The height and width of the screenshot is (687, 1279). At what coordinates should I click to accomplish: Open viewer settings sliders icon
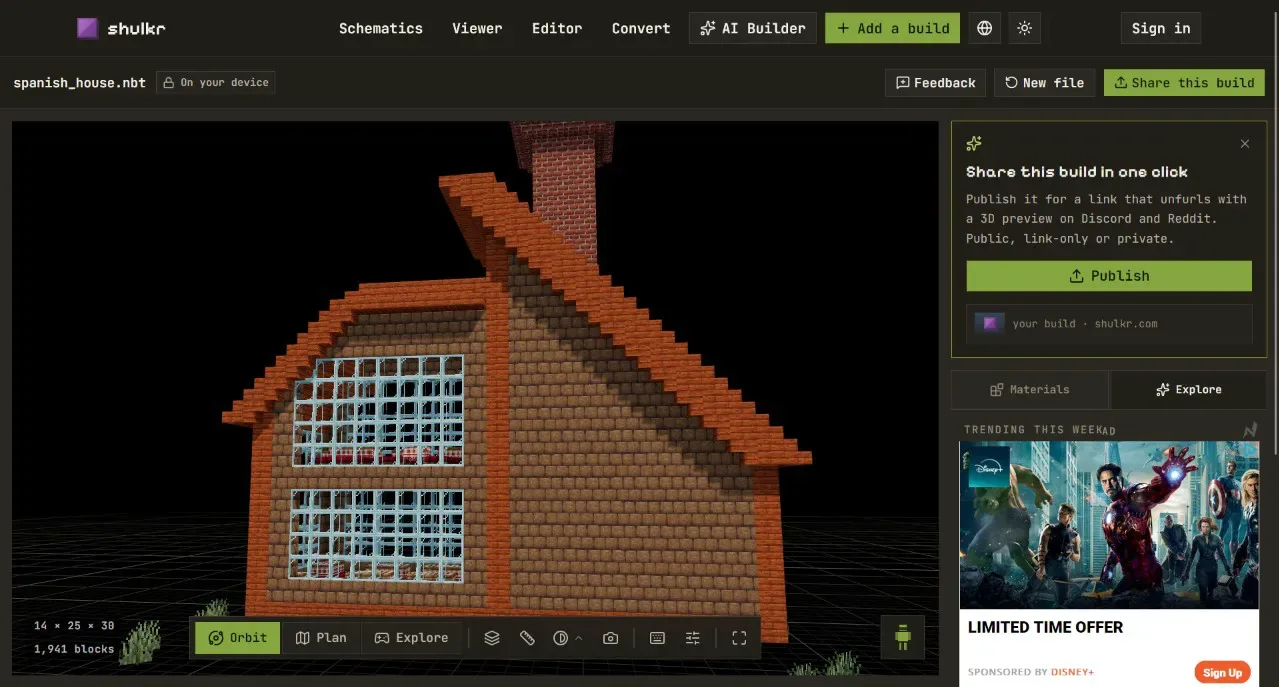(x=692, y=638)
